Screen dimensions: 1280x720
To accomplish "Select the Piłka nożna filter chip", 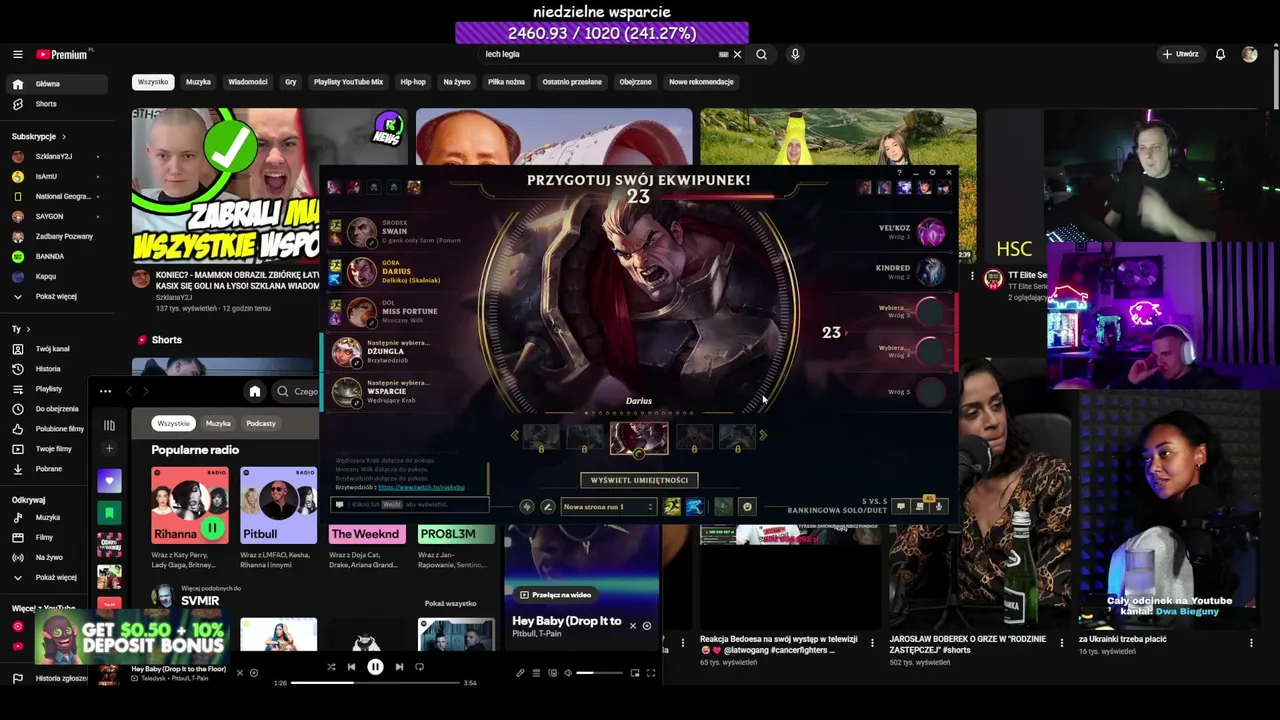I will click(x=506, y=82).
